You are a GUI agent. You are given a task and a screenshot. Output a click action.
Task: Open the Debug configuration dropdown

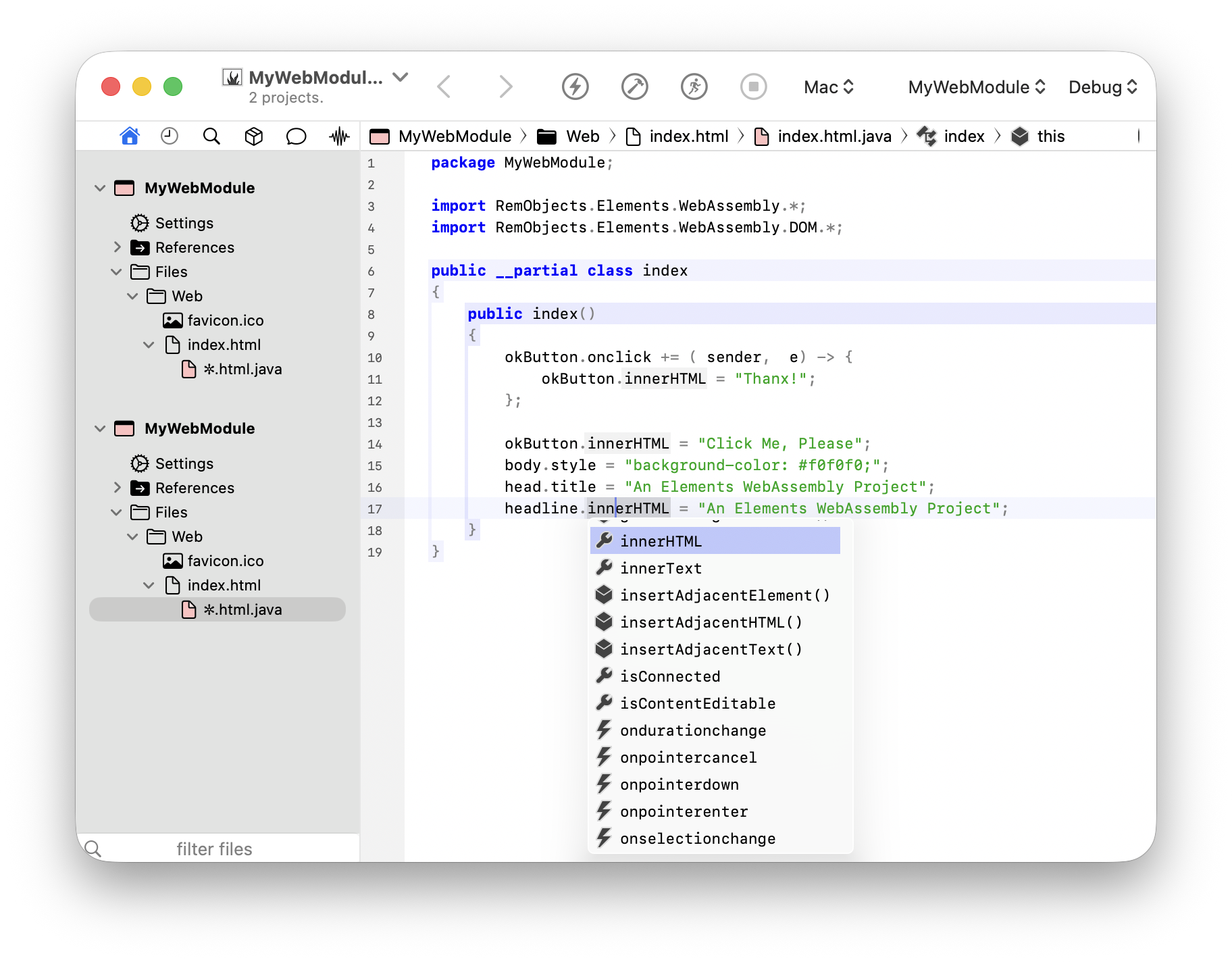point(1103,87)
